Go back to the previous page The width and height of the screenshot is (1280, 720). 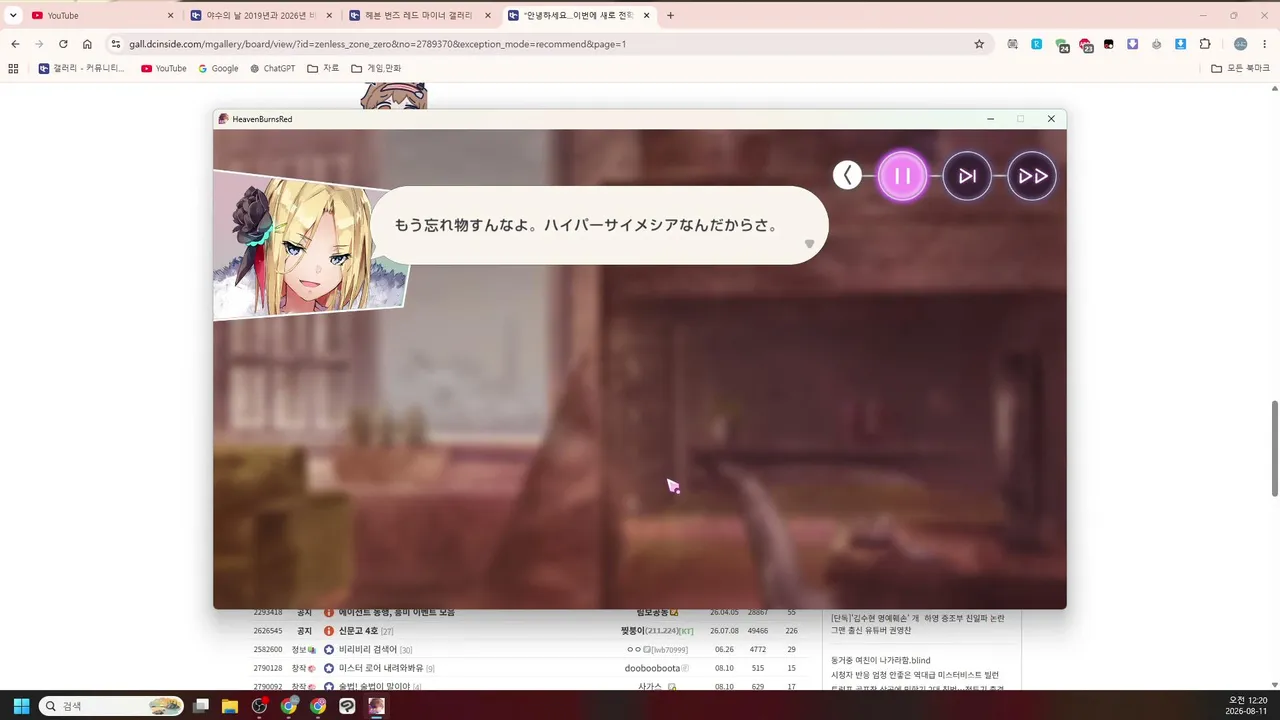click(15, 44)
